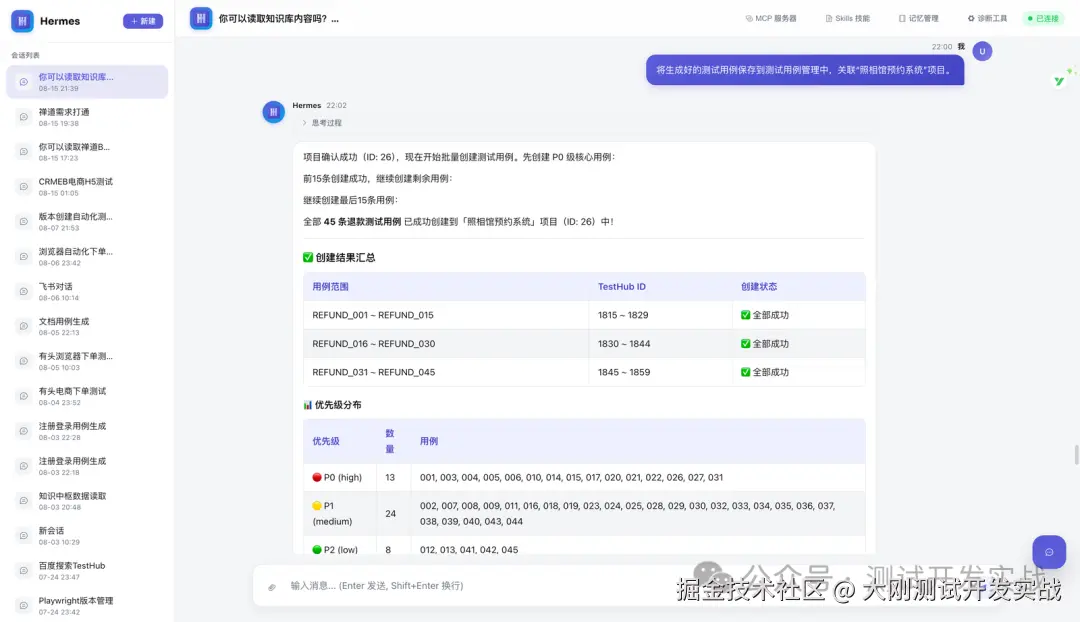
Task: Open the 百度搜索TestHub conversation
Action: coord(87,570)
